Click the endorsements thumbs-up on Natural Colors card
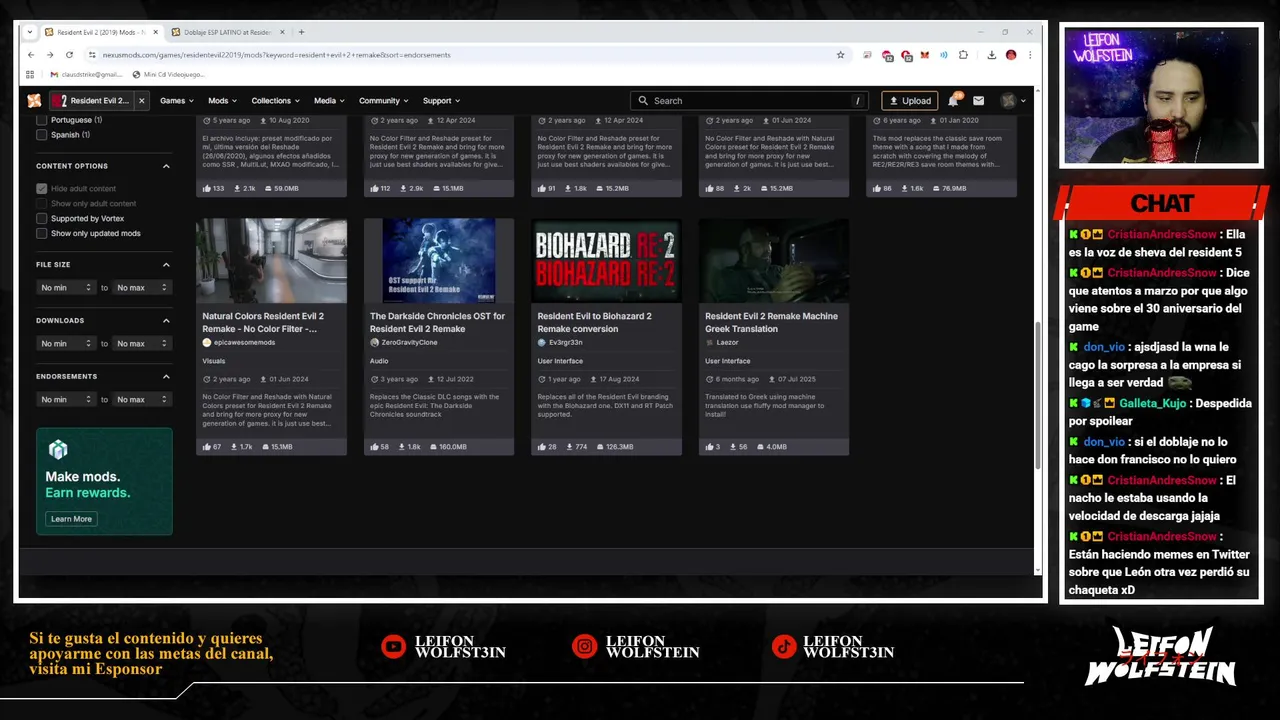 coord(207,447)
